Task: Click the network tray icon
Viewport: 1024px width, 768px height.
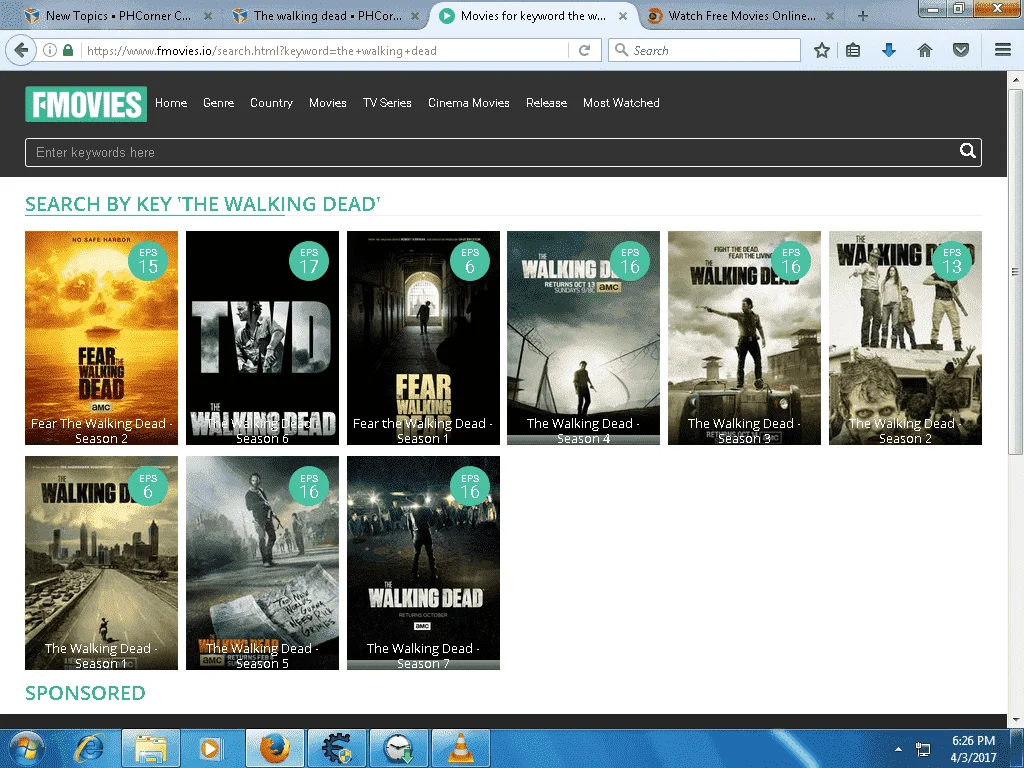Action: click(x=923, y=749)
